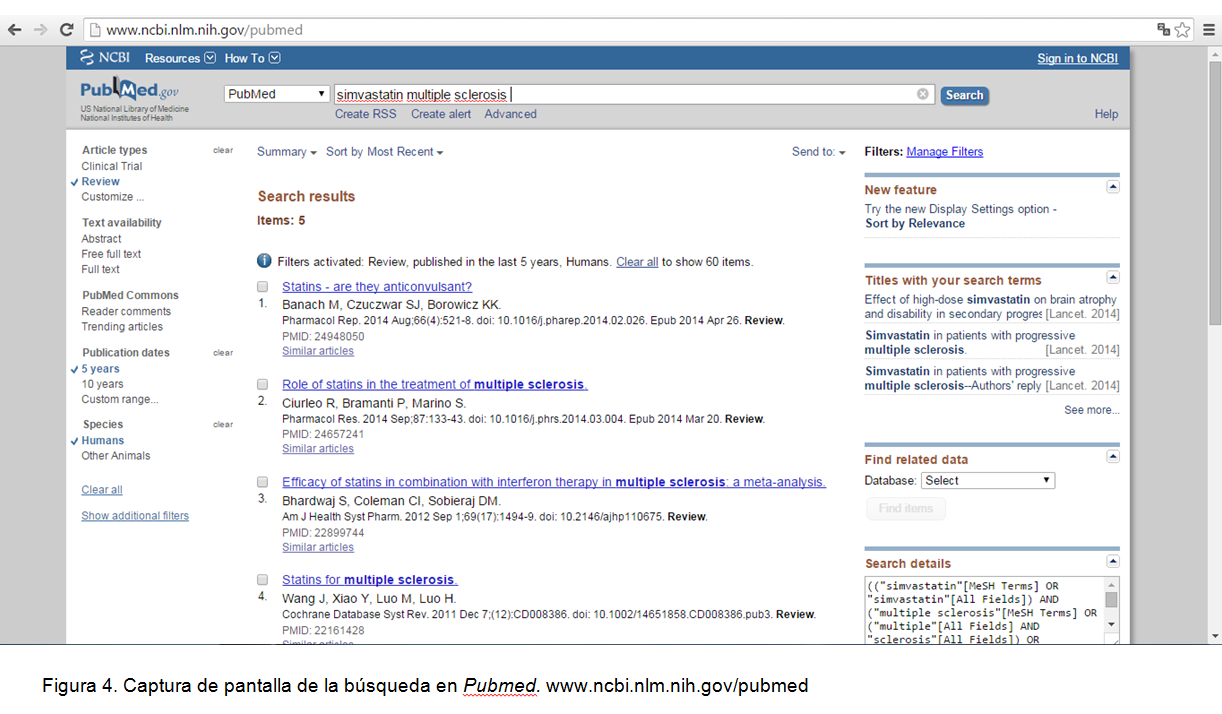Collapse the New feature panel
This screenshot has width=1222, height=714.
click(x=1113, y=187)
